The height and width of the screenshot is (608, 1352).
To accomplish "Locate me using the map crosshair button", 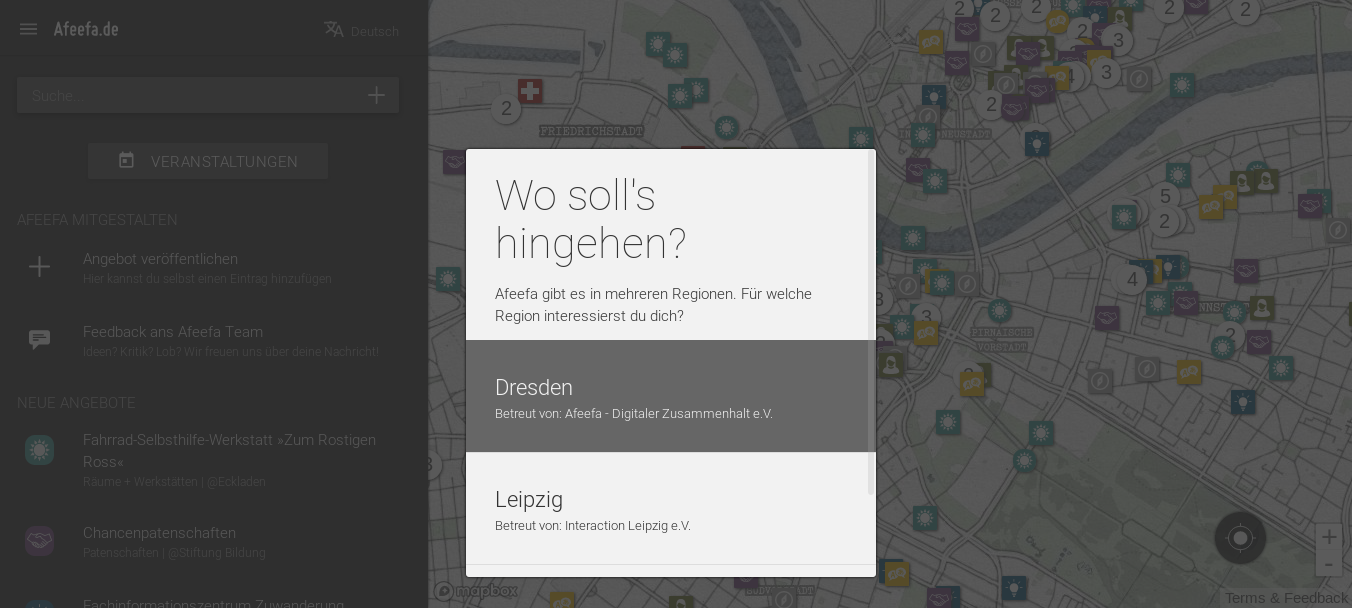I will pyautogui.click(x=1240, y=538).
